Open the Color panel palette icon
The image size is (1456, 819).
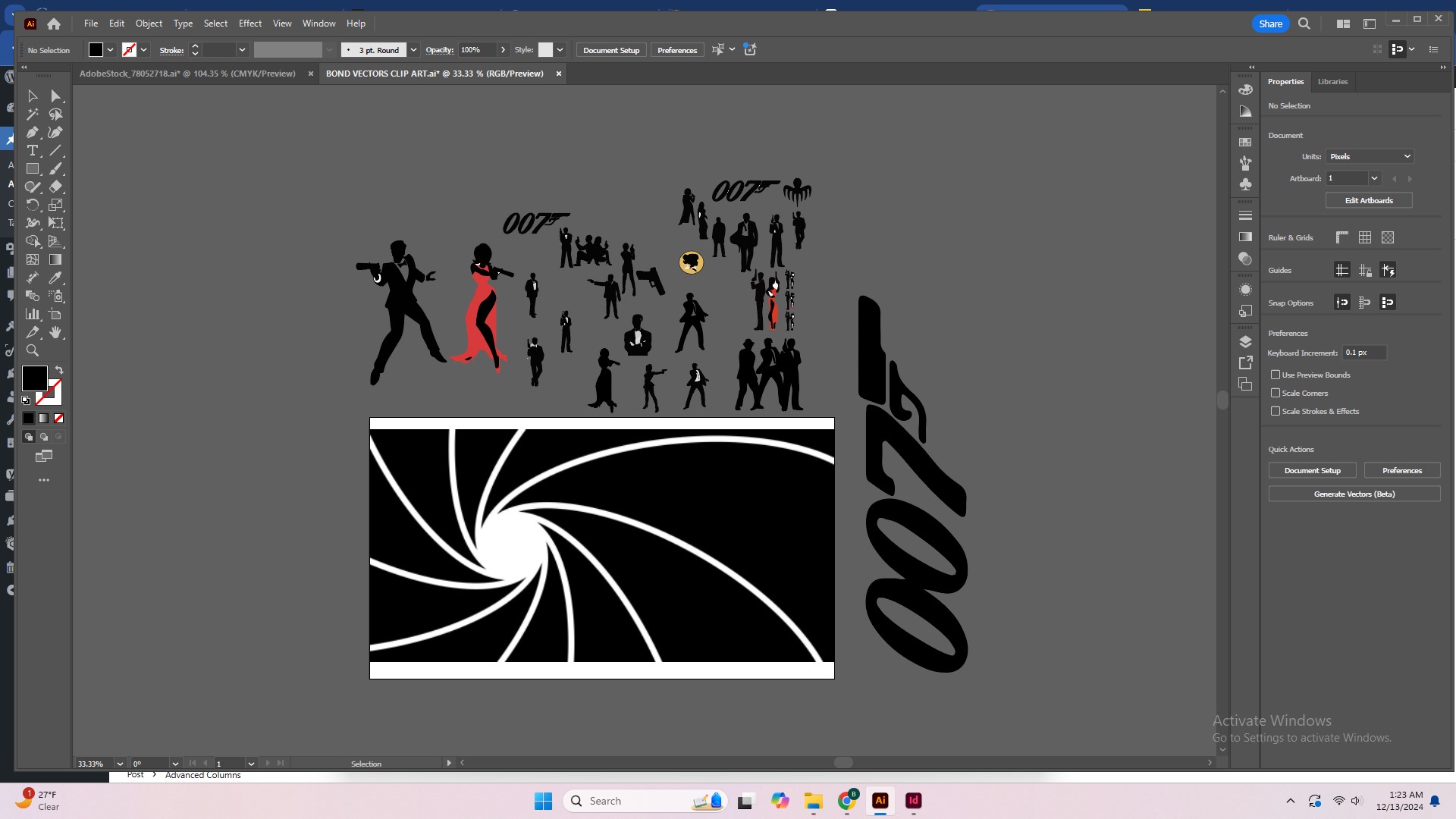tap(1245, 89)
